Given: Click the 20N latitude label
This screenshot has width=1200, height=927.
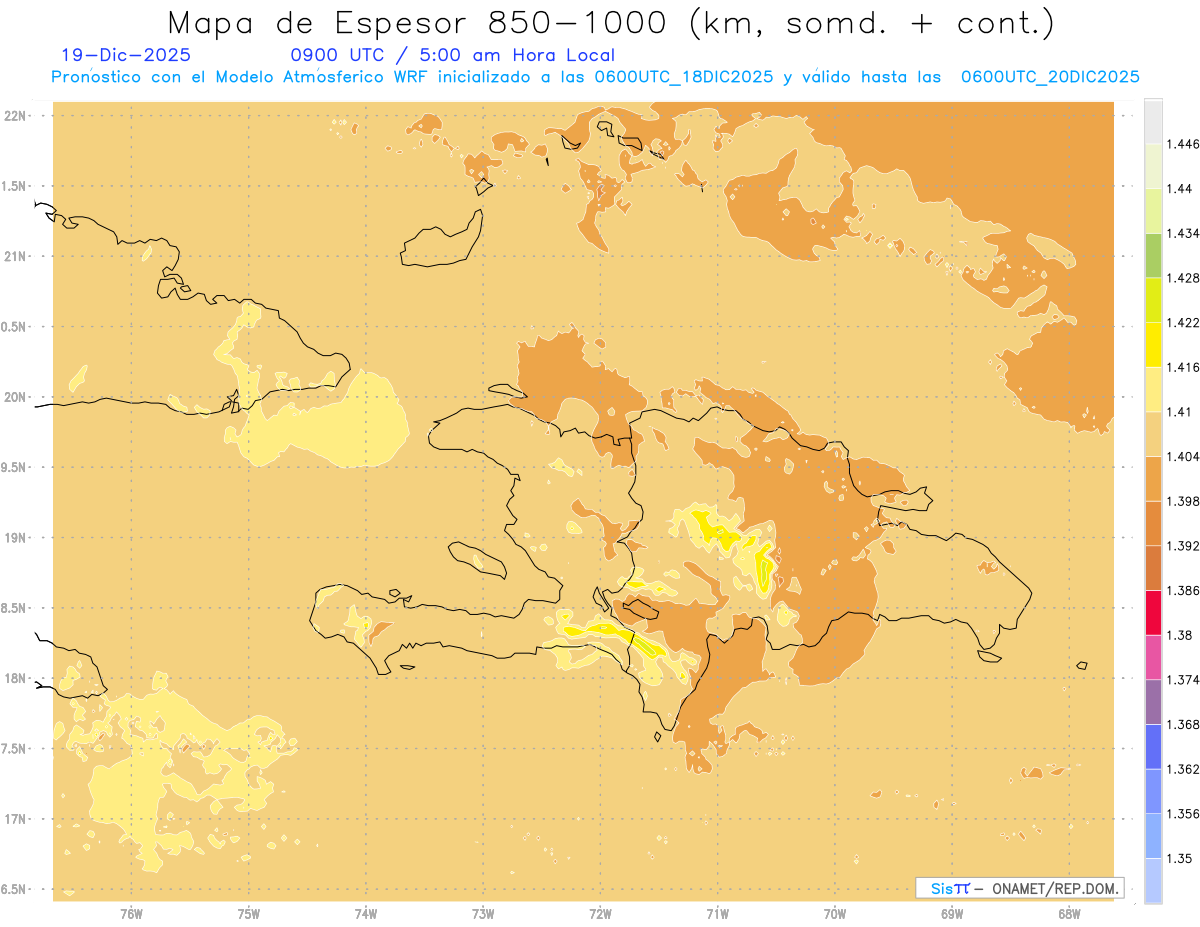Looking at the screenshot, I should [x=16, y=397].
